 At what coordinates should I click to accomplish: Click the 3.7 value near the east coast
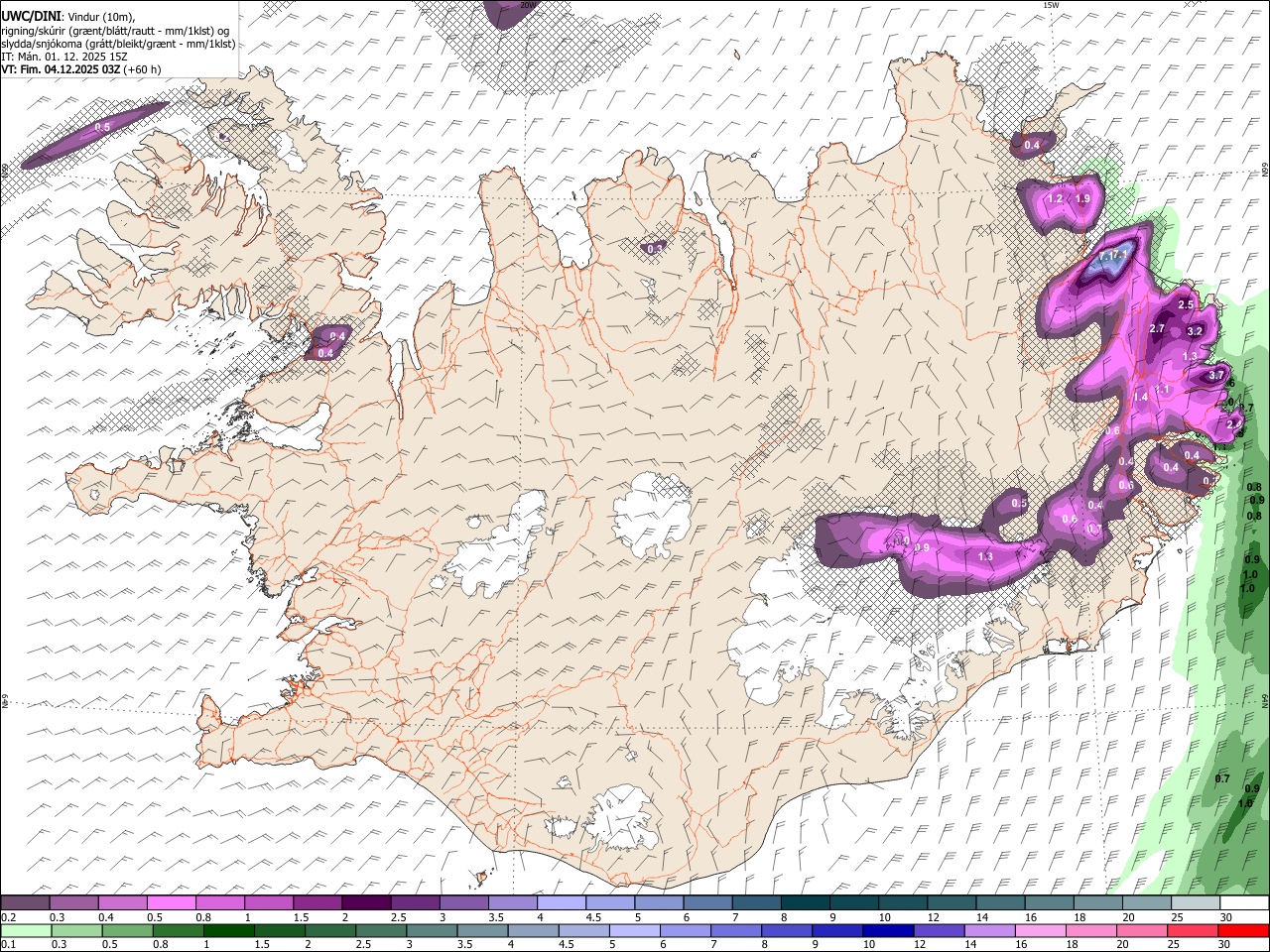tap(1216, 376)
